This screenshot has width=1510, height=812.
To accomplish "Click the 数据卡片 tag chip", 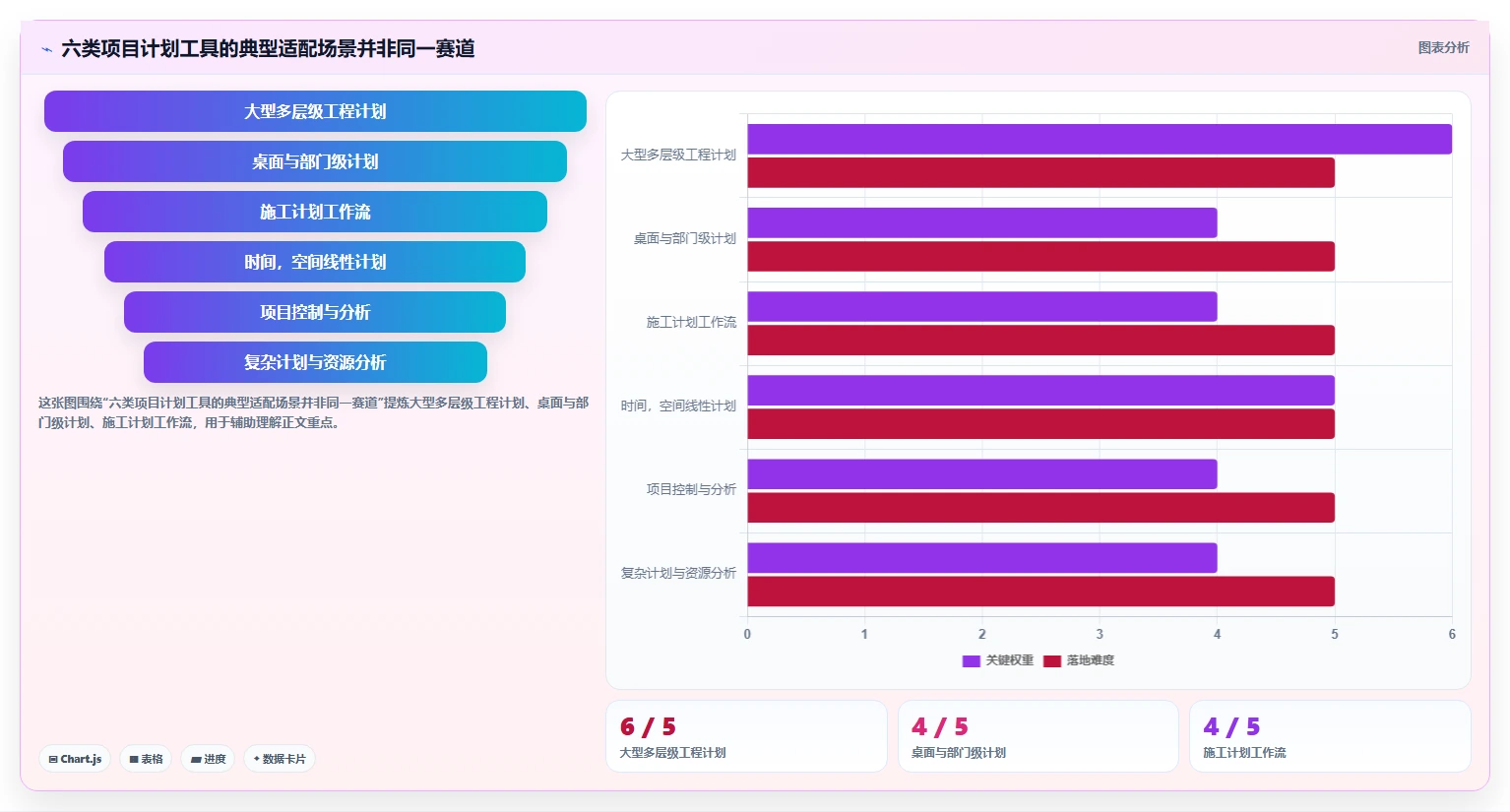I will click(x=280, y=759).
